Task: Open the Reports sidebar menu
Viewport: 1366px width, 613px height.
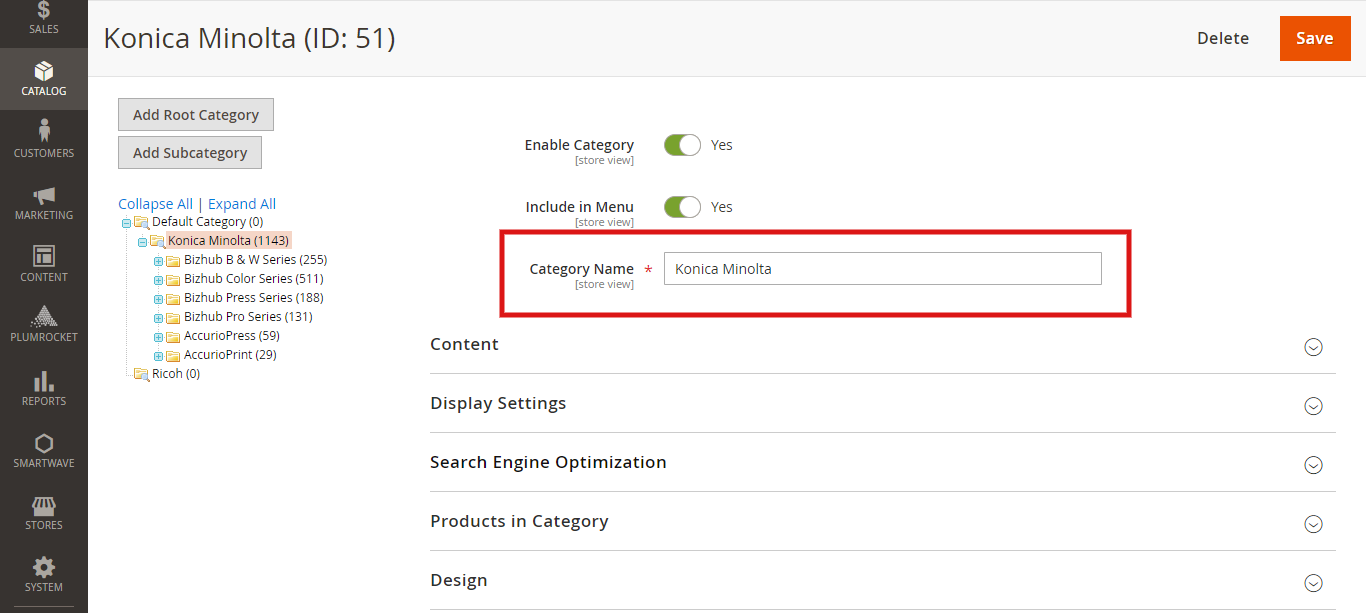Action: click(43, 389)
